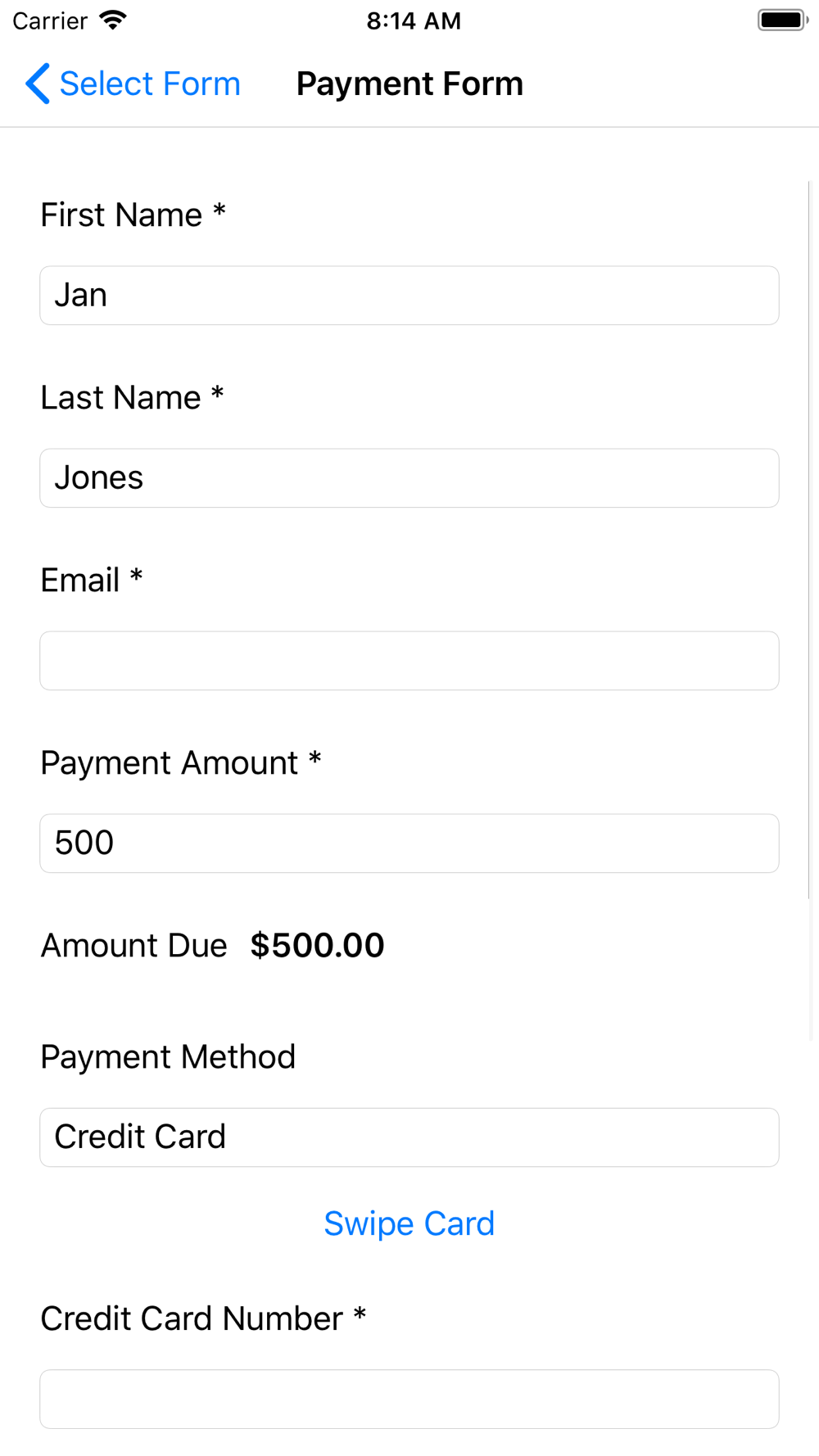
Task: Click the First Name field containing Jan
Action: (x=409, y=296)
